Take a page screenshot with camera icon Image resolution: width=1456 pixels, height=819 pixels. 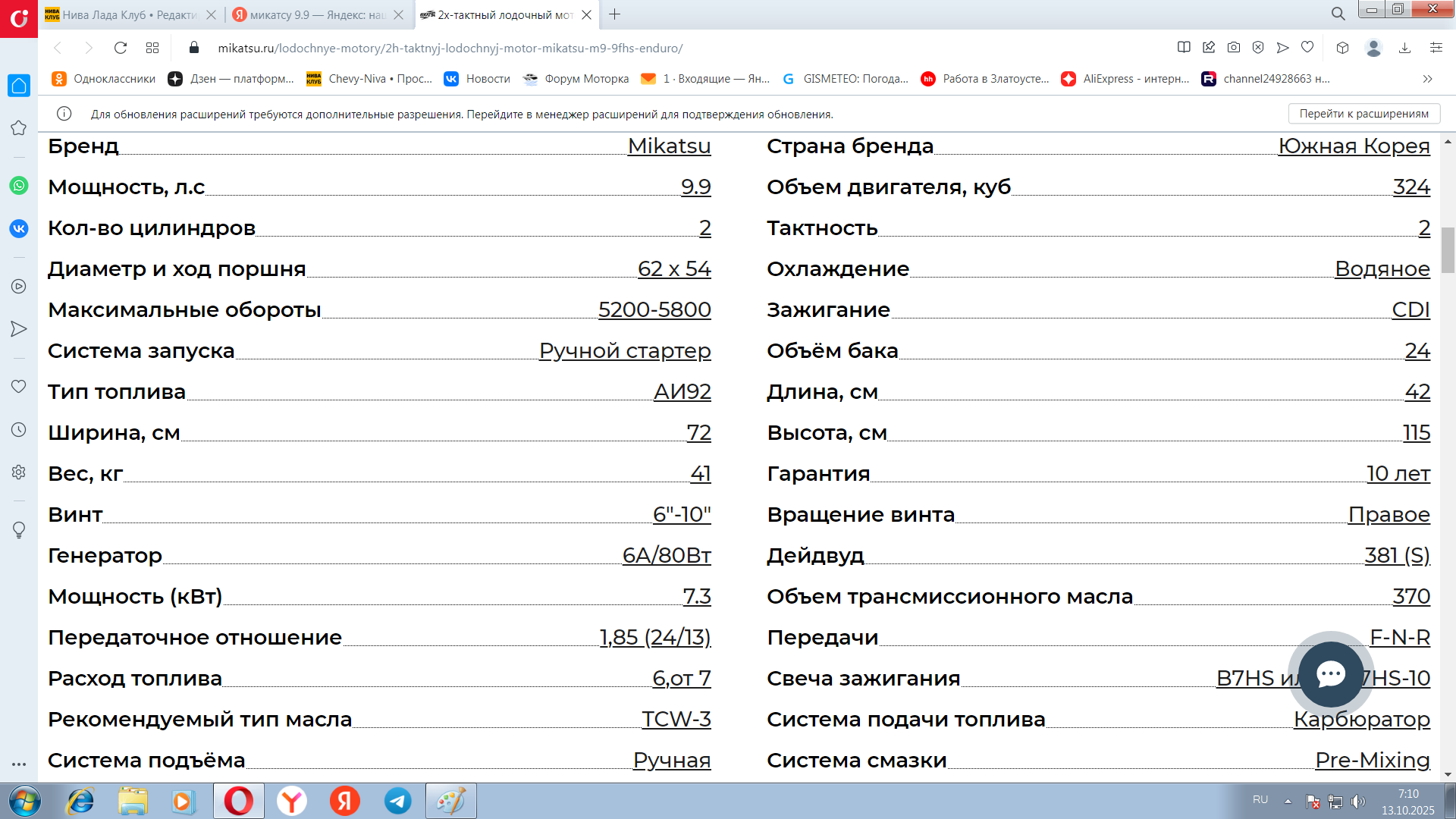pyautogui.click(x=1235, y=47)
